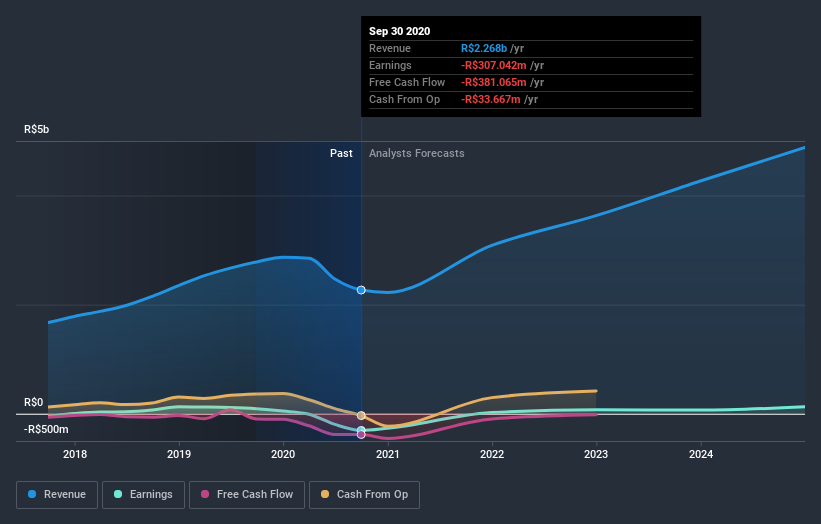The width and height of the screenshot is (821, 524).
Task: Click the 2023 x-axis label
Action: click(596, 454)
